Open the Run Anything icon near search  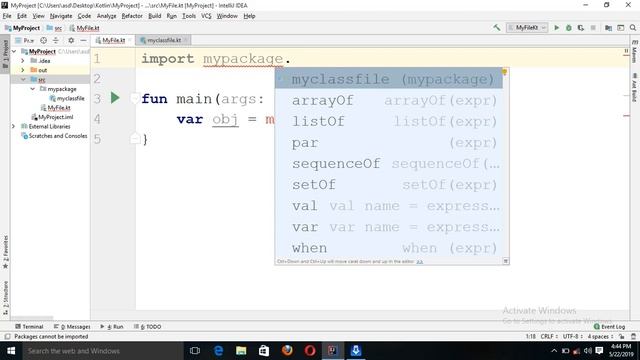(621, 28)
